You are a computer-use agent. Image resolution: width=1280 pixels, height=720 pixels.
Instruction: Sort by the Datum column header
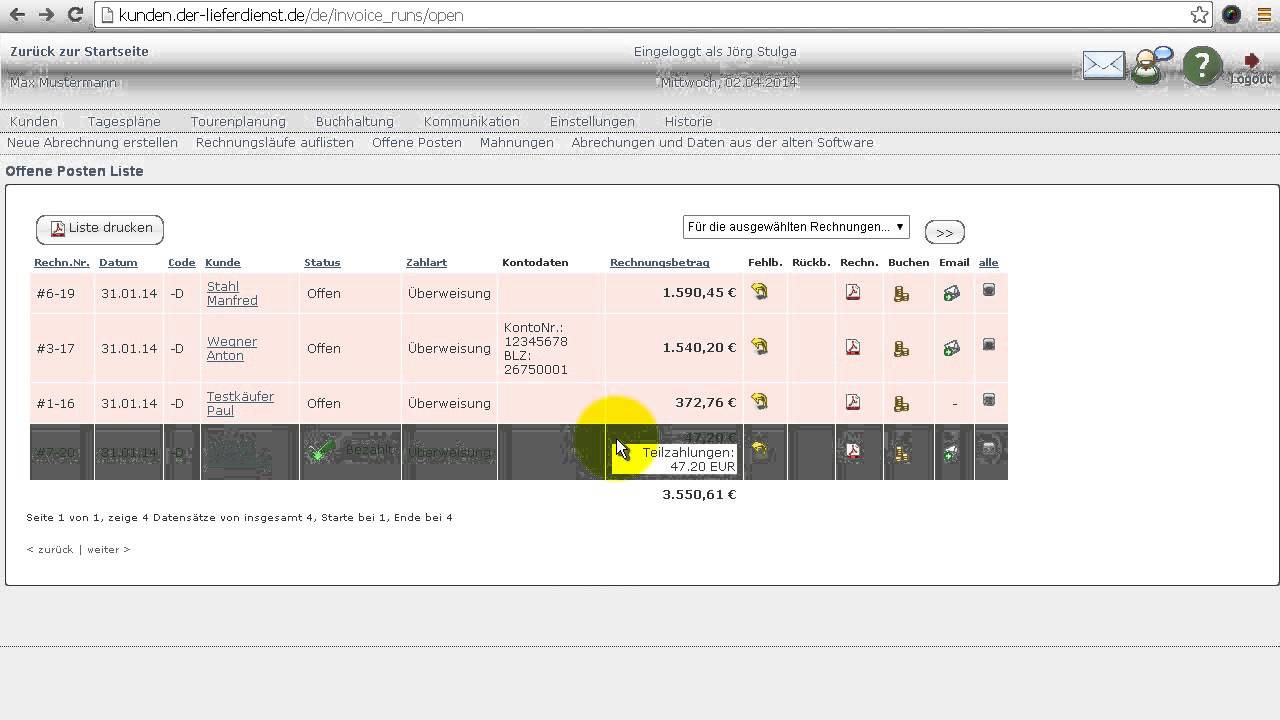pos(118,262)
